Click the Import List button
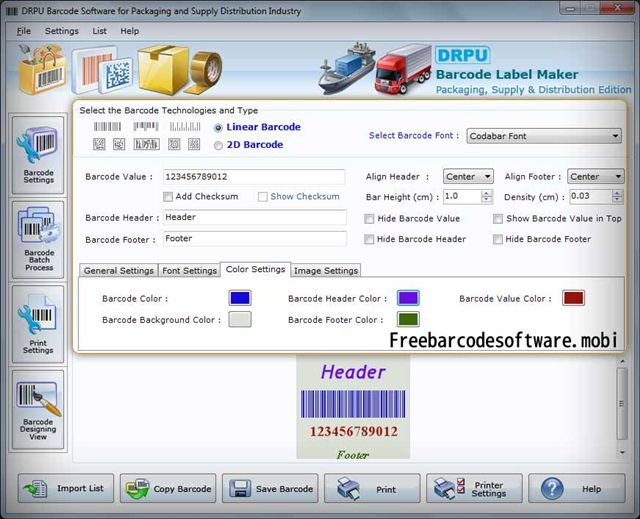This screenshot has height=519, width=640. pos(66,488)
